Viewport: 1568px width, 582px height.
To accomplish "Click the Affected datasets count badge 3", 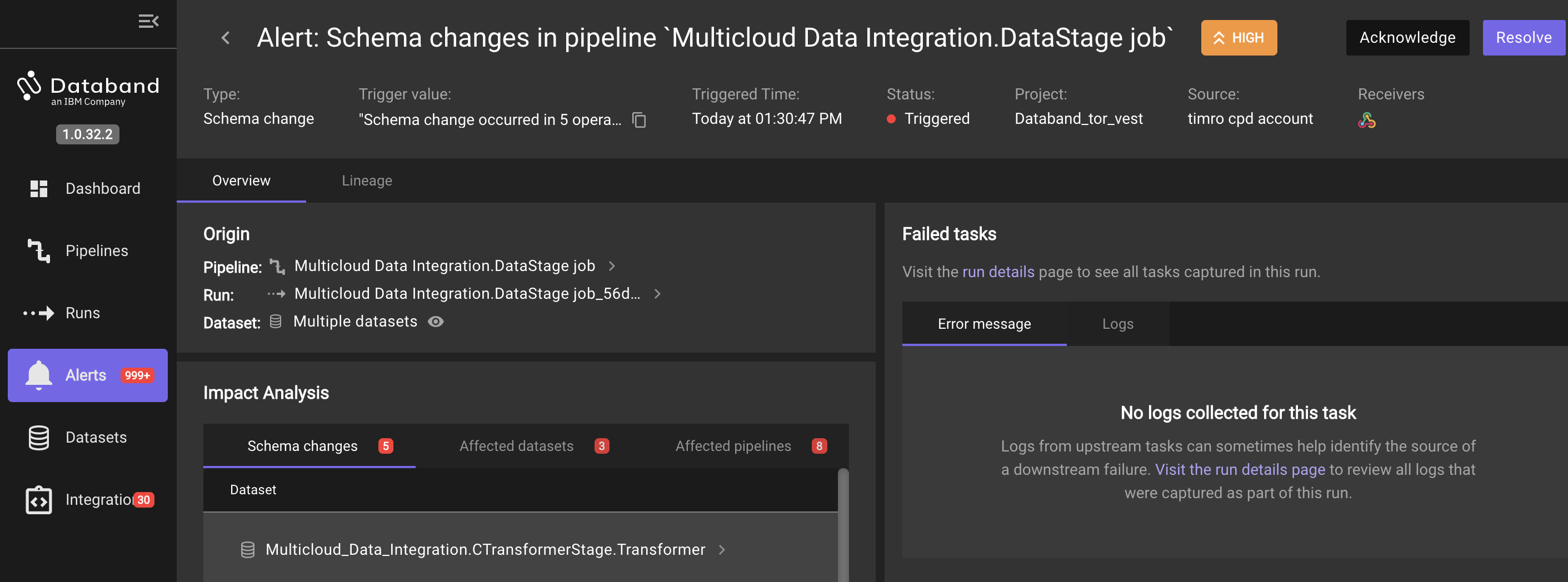I will coord(601,446).
